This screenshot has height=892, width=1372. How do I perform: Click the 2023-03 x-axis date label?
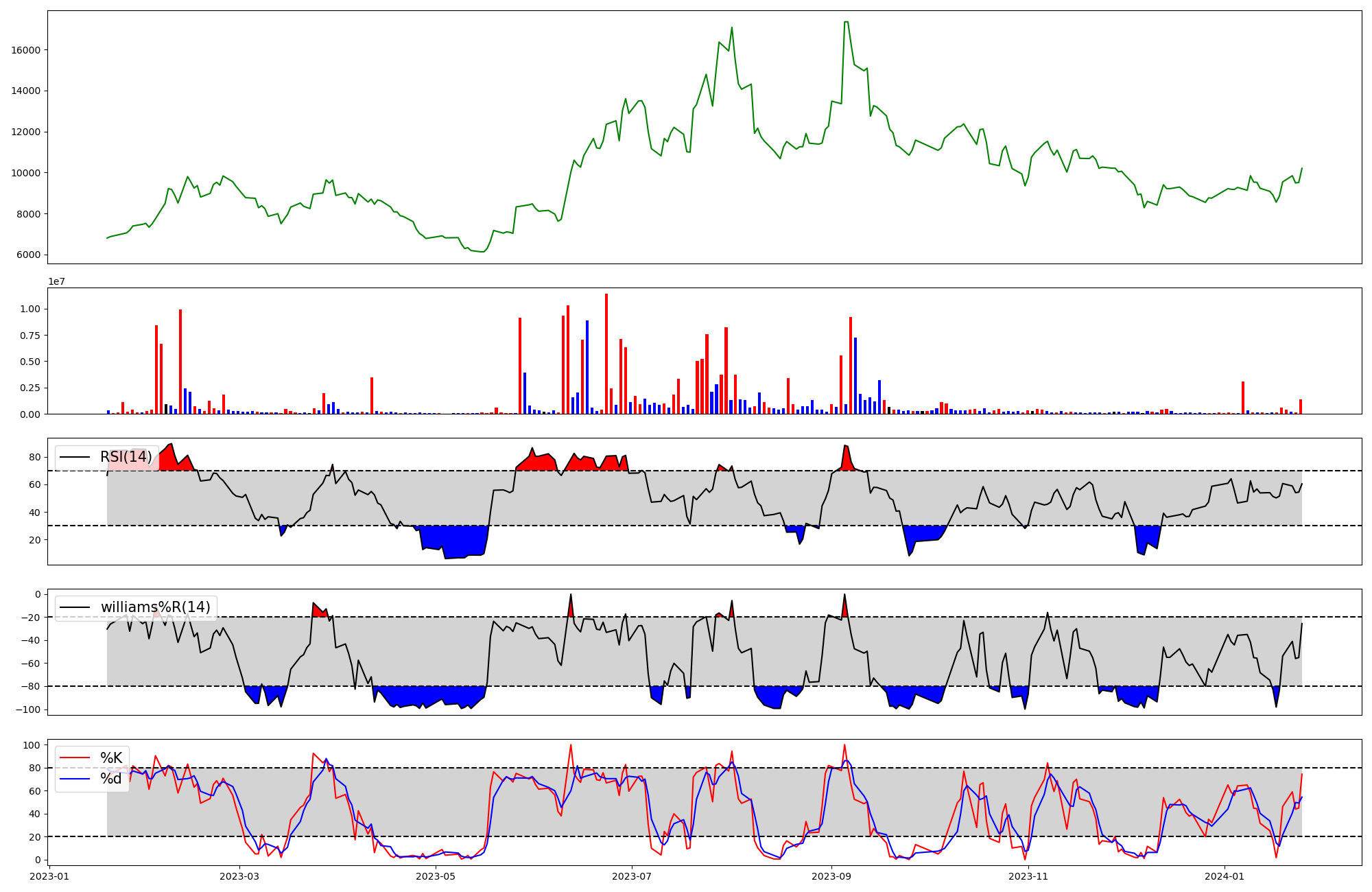coord(239,876)
